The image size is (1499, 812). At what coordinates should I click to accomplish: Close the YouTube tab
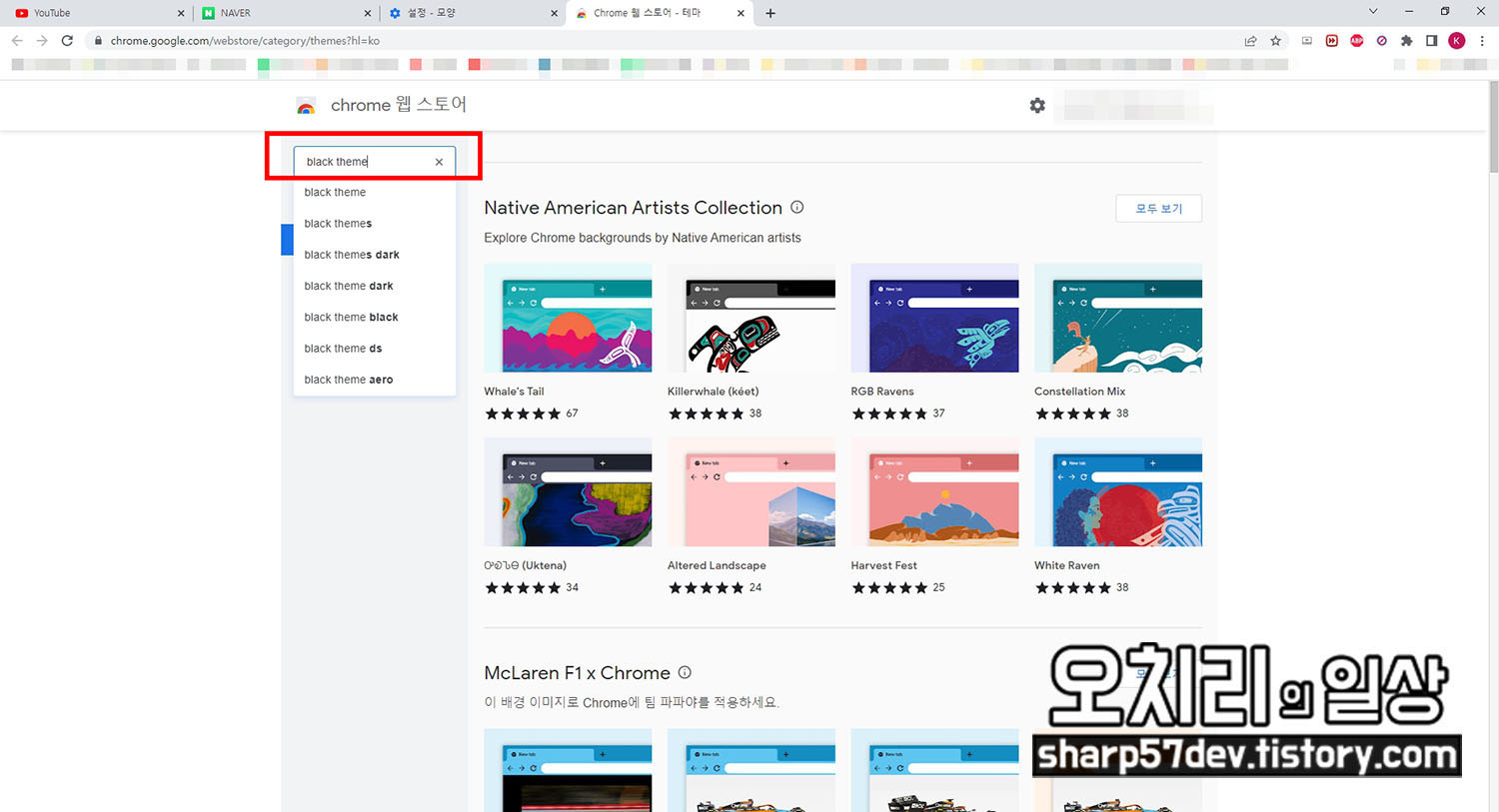click(181, 14)
